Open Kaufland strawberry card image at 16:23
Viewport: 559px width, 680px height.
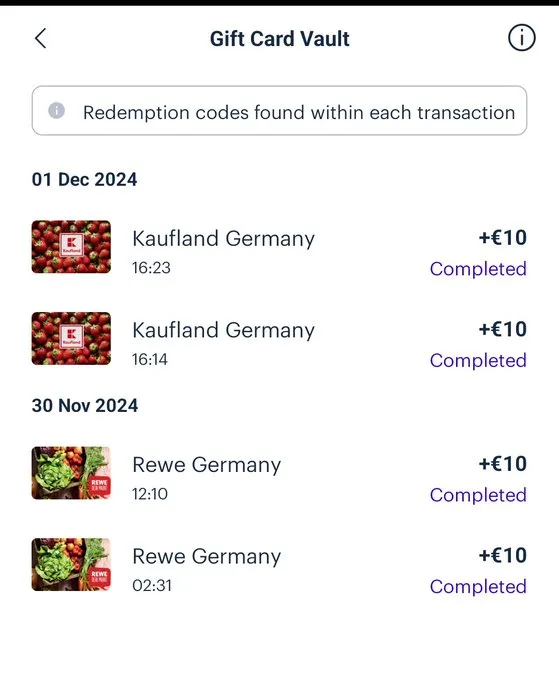pyautogui.click(x=71, y=247)
